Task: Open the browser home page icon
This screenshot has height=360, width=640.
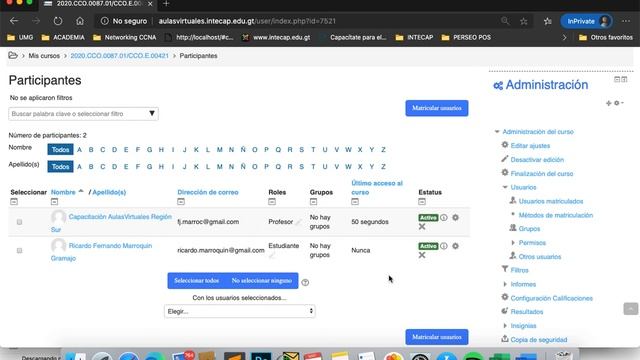Action: point(80,21)
